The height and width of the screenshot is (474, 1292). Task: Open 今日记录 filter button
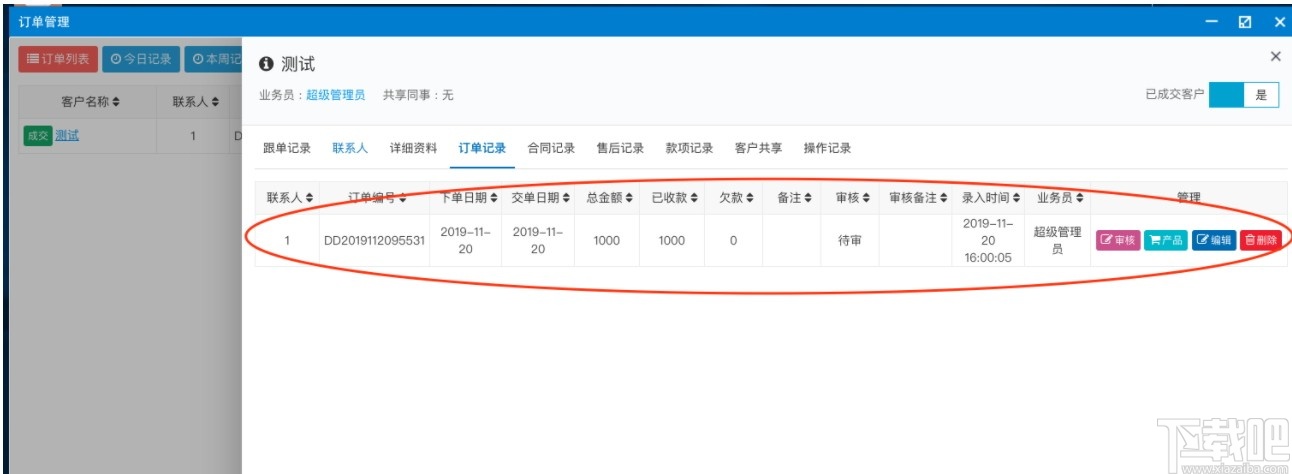tap(141, 59)
